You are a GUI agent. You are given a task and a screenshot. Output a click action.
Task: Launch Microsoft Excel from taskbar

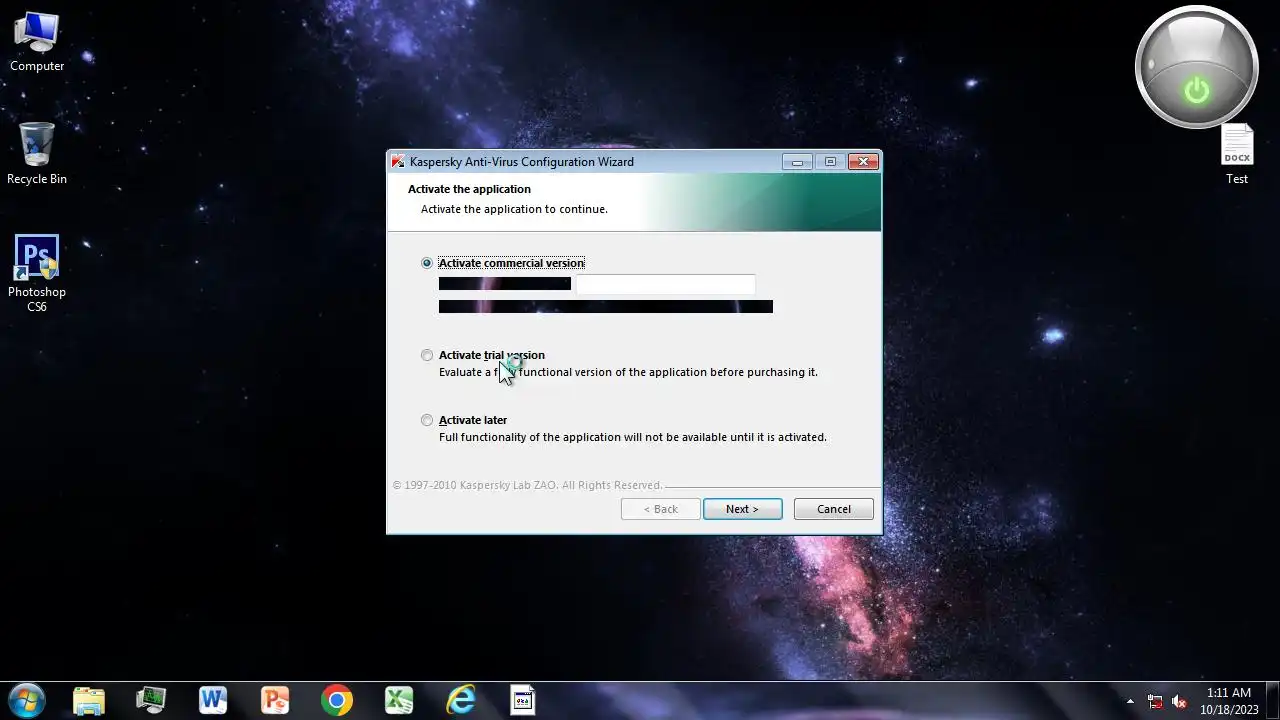coord(399,700)
